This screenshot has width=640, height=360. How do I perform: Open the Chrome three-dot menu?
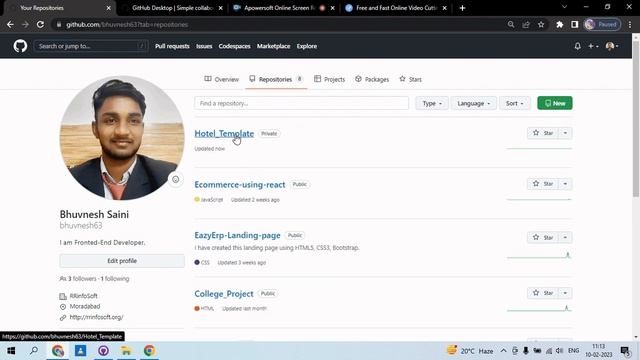(630, 24)
